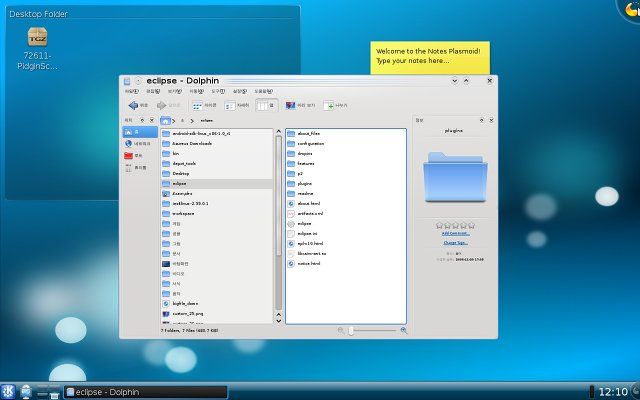
Task: Click the Change Tags... link
Action: point(456,243)
